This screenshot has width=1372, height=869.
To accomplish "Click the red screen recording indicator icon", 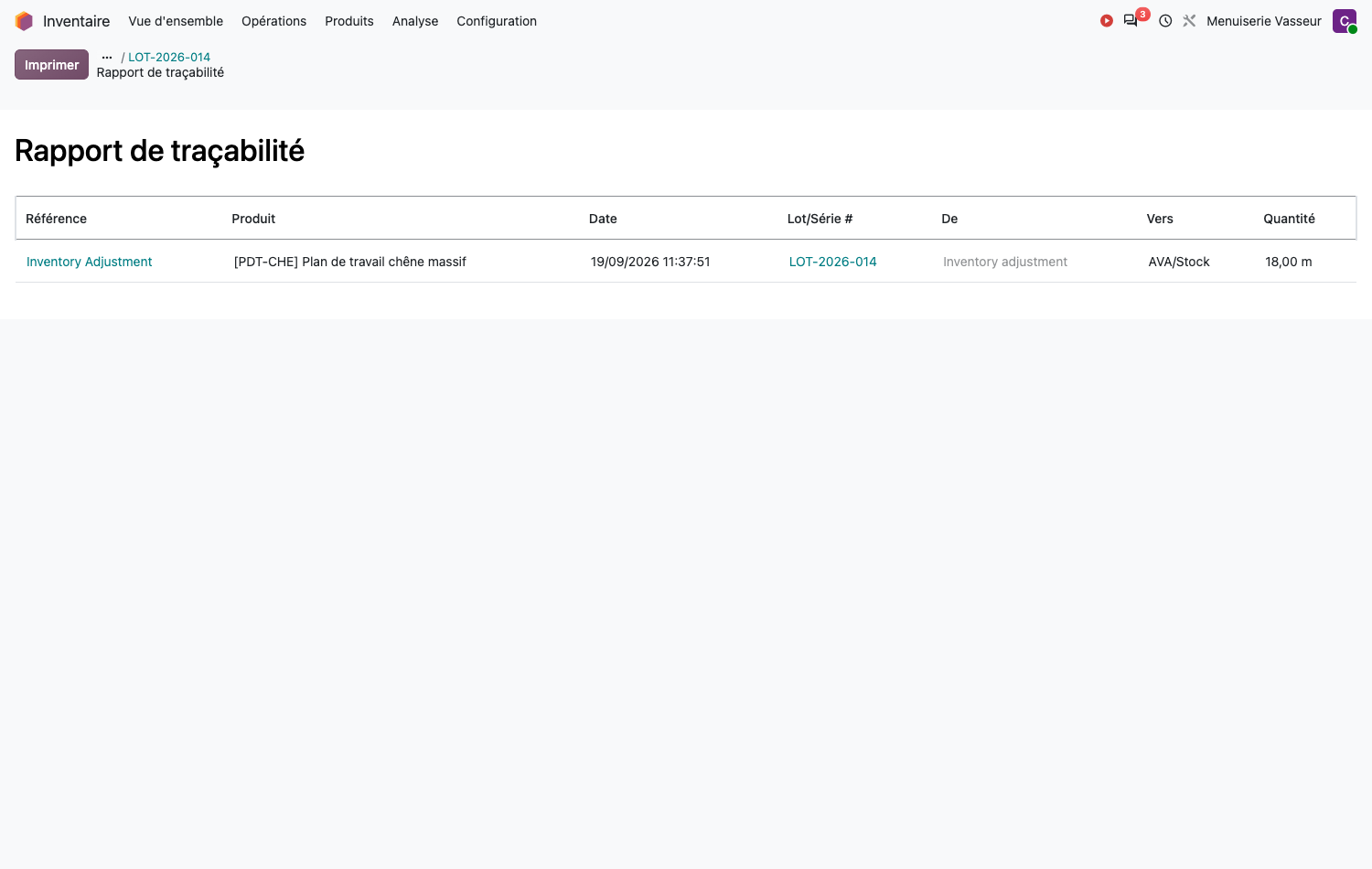I will coord(1107,21).
